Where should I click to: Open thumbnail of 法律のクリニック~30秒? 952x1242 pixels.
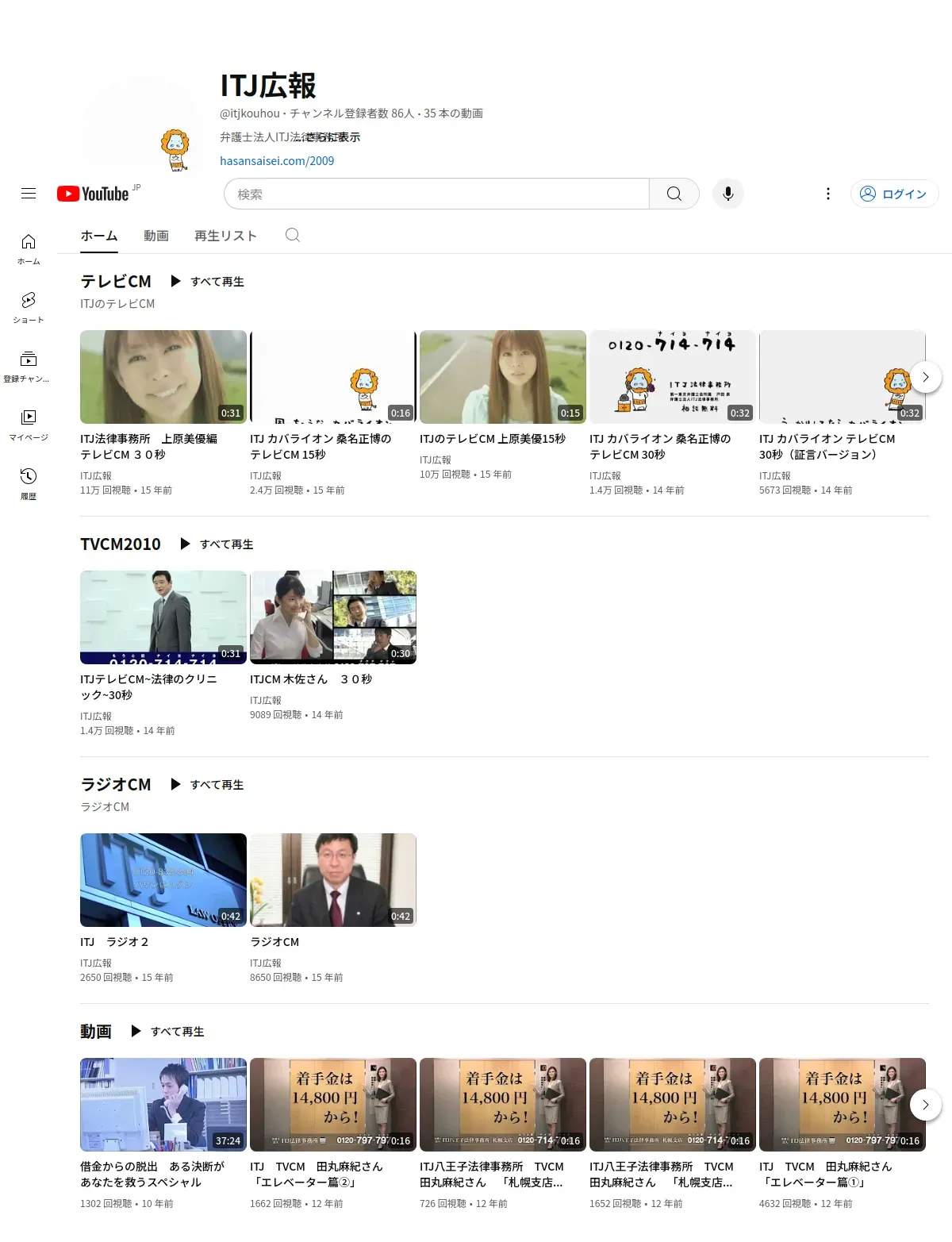click(x=163, y=617)
